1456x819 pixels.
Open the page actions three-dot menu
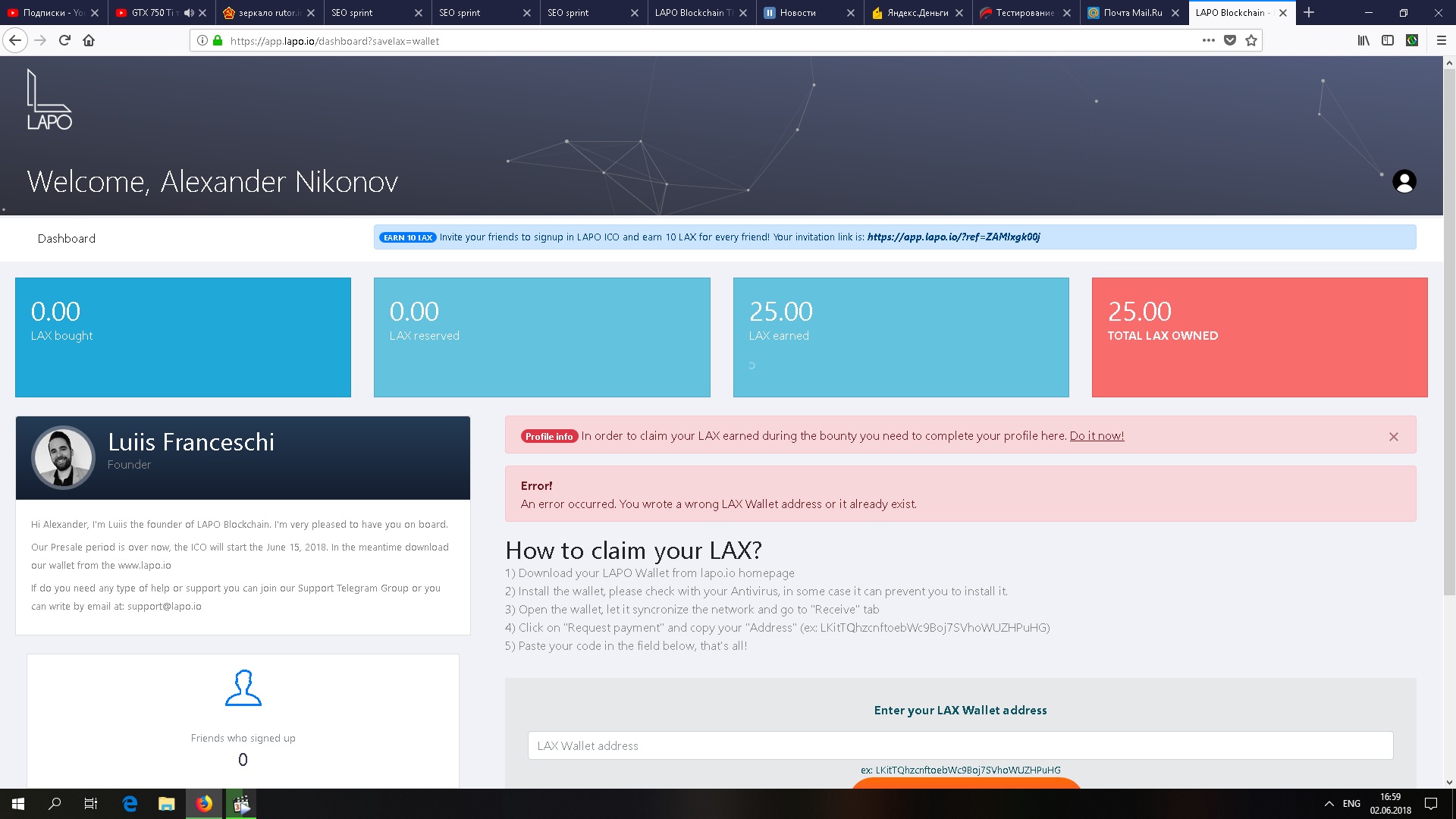pyautogui.click(x=1208, y=40)
